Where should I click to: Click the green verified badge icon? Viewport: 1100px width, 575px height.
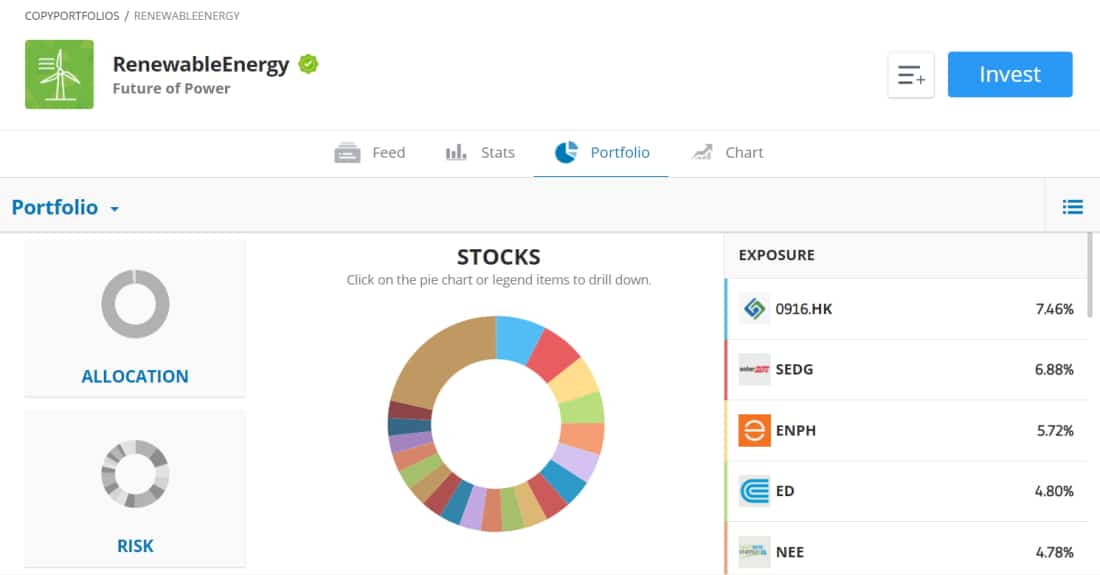click(x=308, y=64)
